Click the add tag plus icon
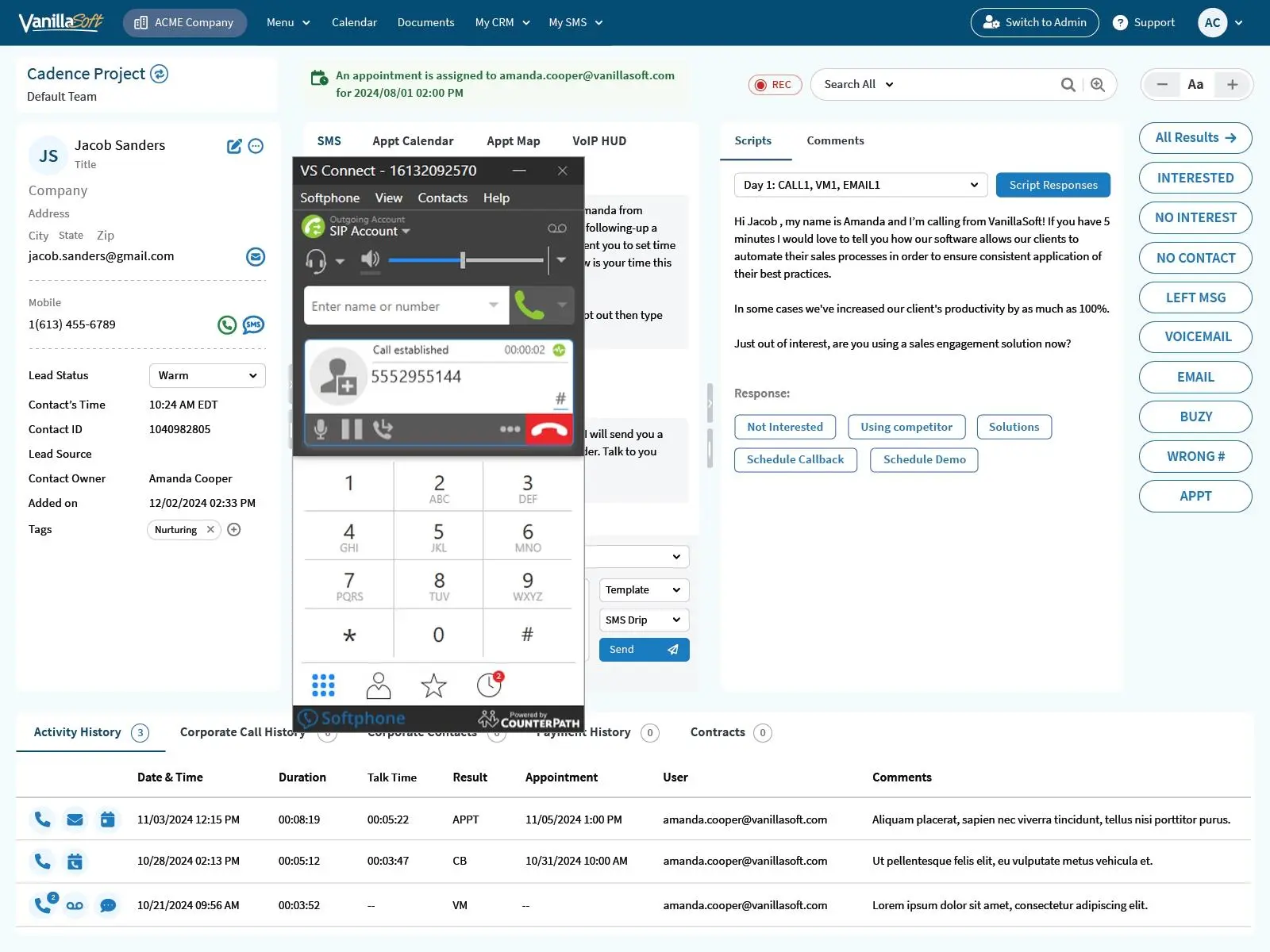 (234, 530)
